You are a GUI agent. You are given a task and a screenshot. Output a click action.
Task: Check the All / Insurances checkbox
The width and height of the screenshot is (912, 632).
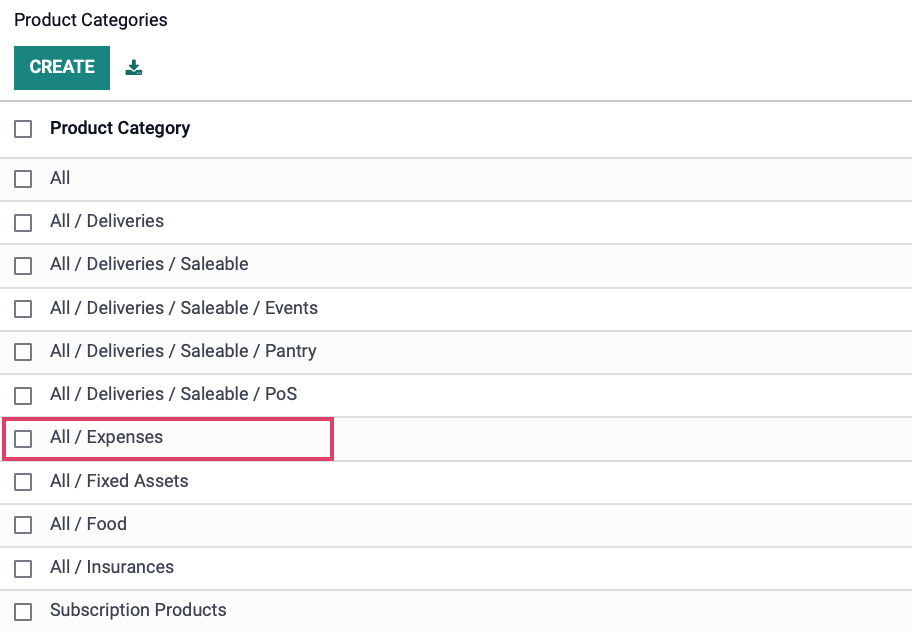click(x=23, y=568)
